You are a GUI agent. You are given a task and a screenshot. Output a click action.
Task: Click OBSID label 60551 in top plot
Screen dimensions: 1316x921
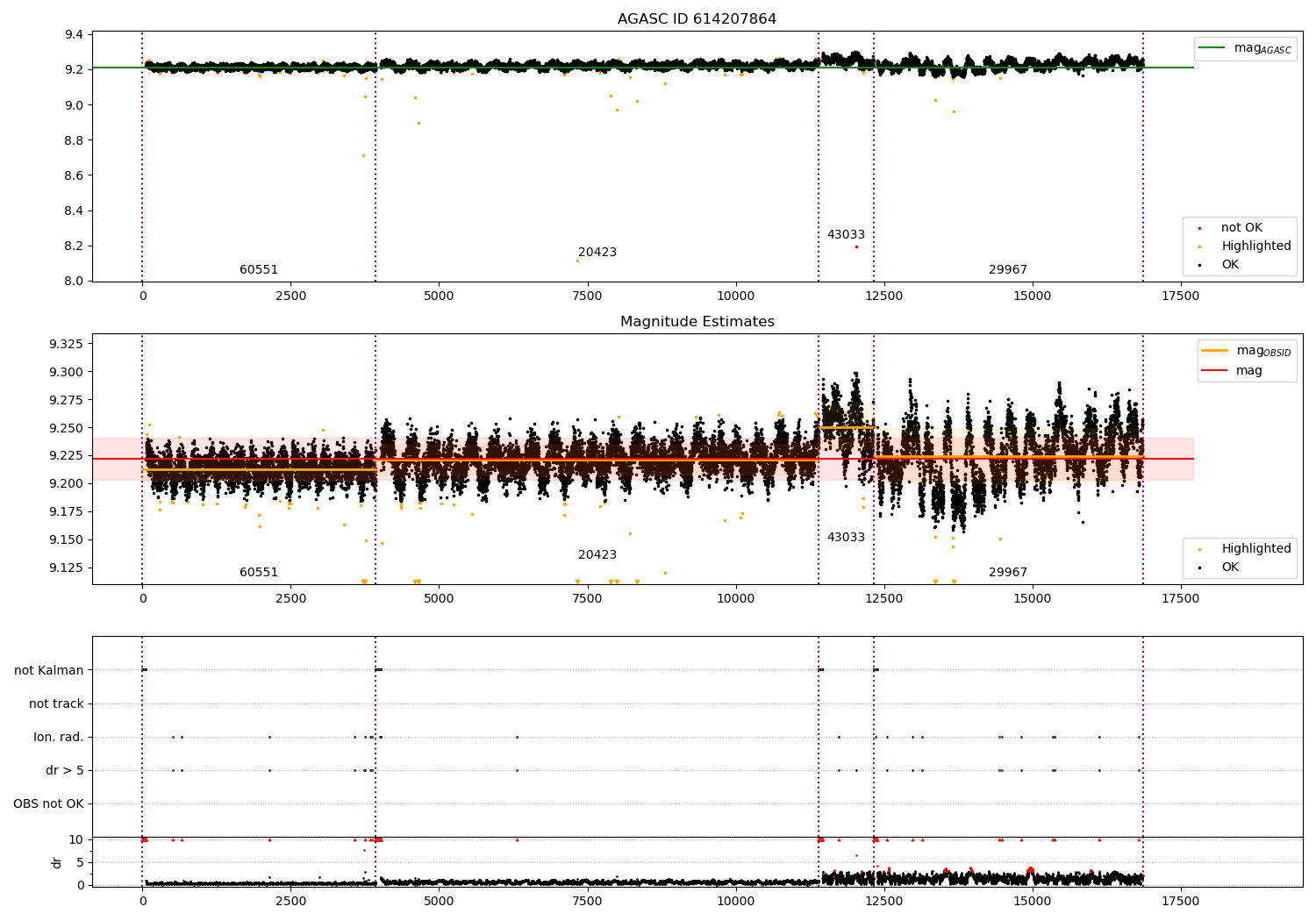(259, 270)
